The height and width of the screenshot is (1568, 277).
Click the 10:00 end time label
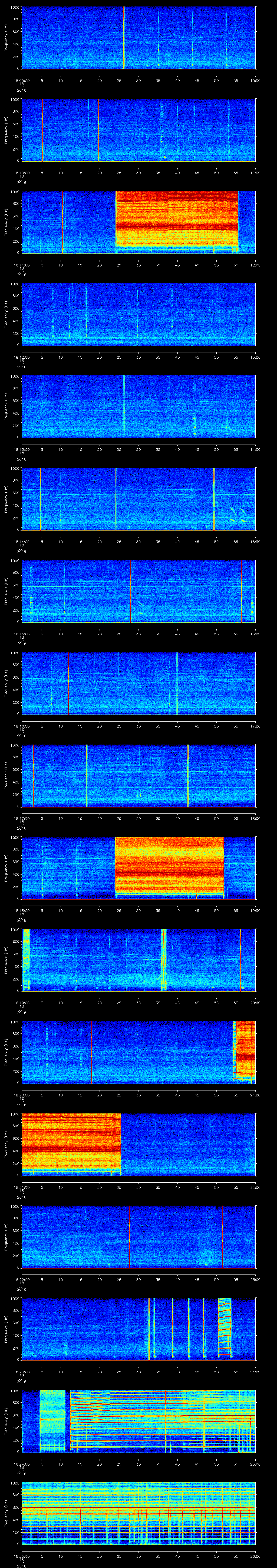[x=255, y=80]
